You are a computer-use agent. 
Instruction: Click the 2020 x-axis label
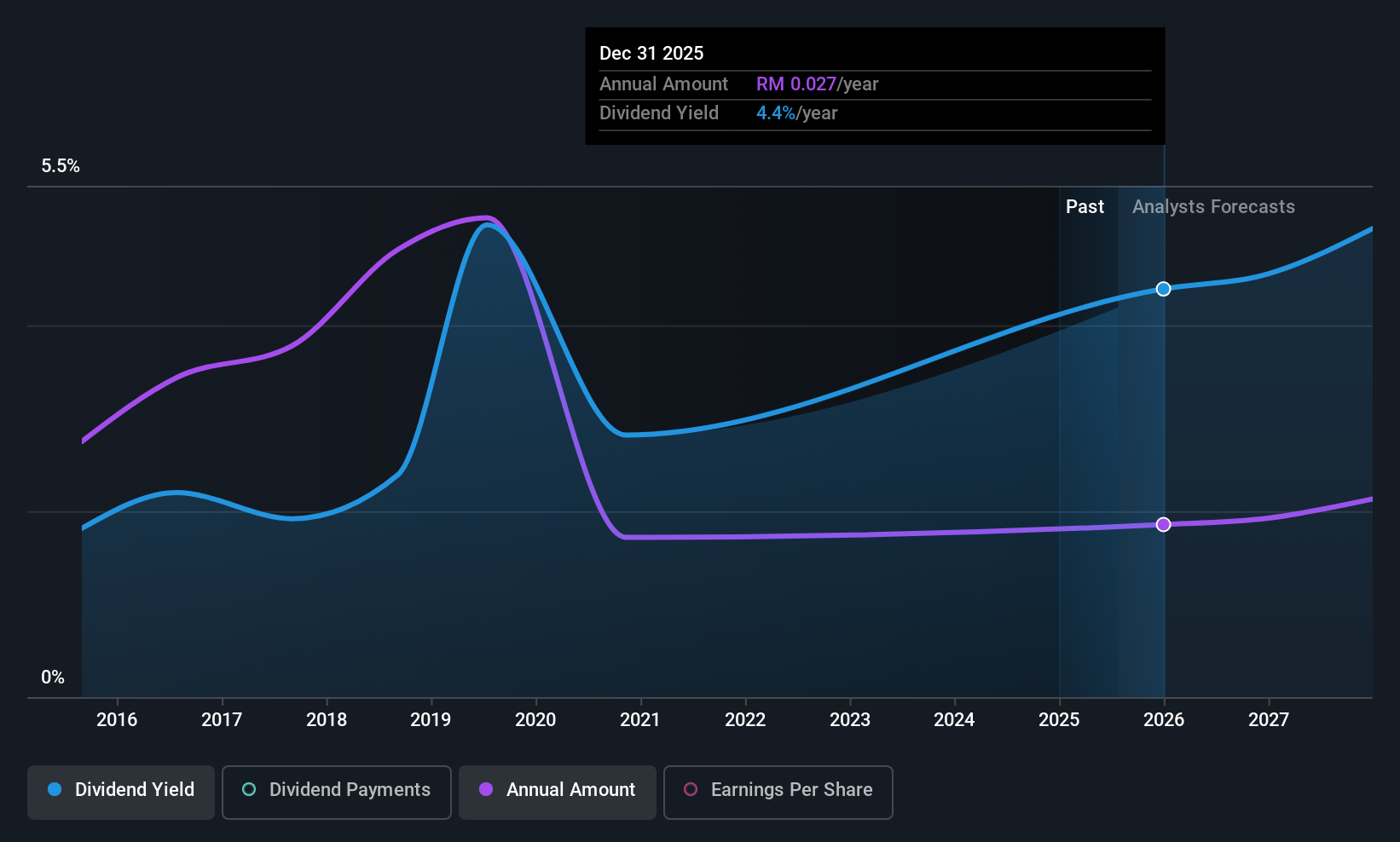click(535, 720)
